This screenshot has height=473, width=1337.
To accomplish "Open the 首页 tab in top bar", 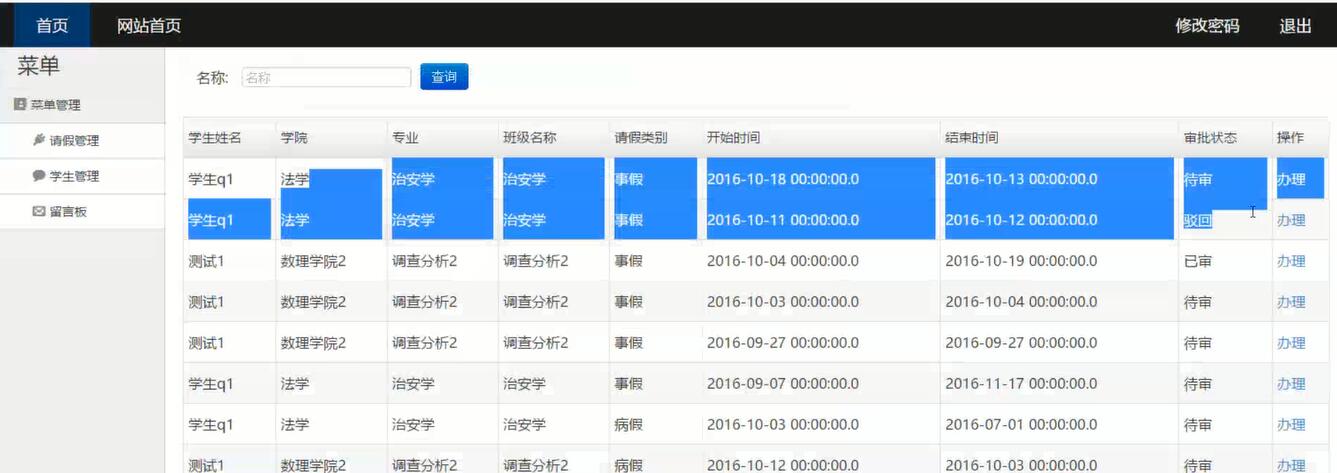I will pos(52,26).
